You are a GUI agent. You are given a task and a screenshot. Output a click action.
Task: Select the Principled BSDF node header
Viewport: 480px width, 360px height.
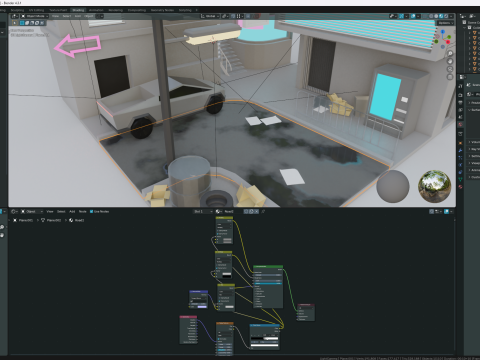pyautogui.click(x=268, y=266)
